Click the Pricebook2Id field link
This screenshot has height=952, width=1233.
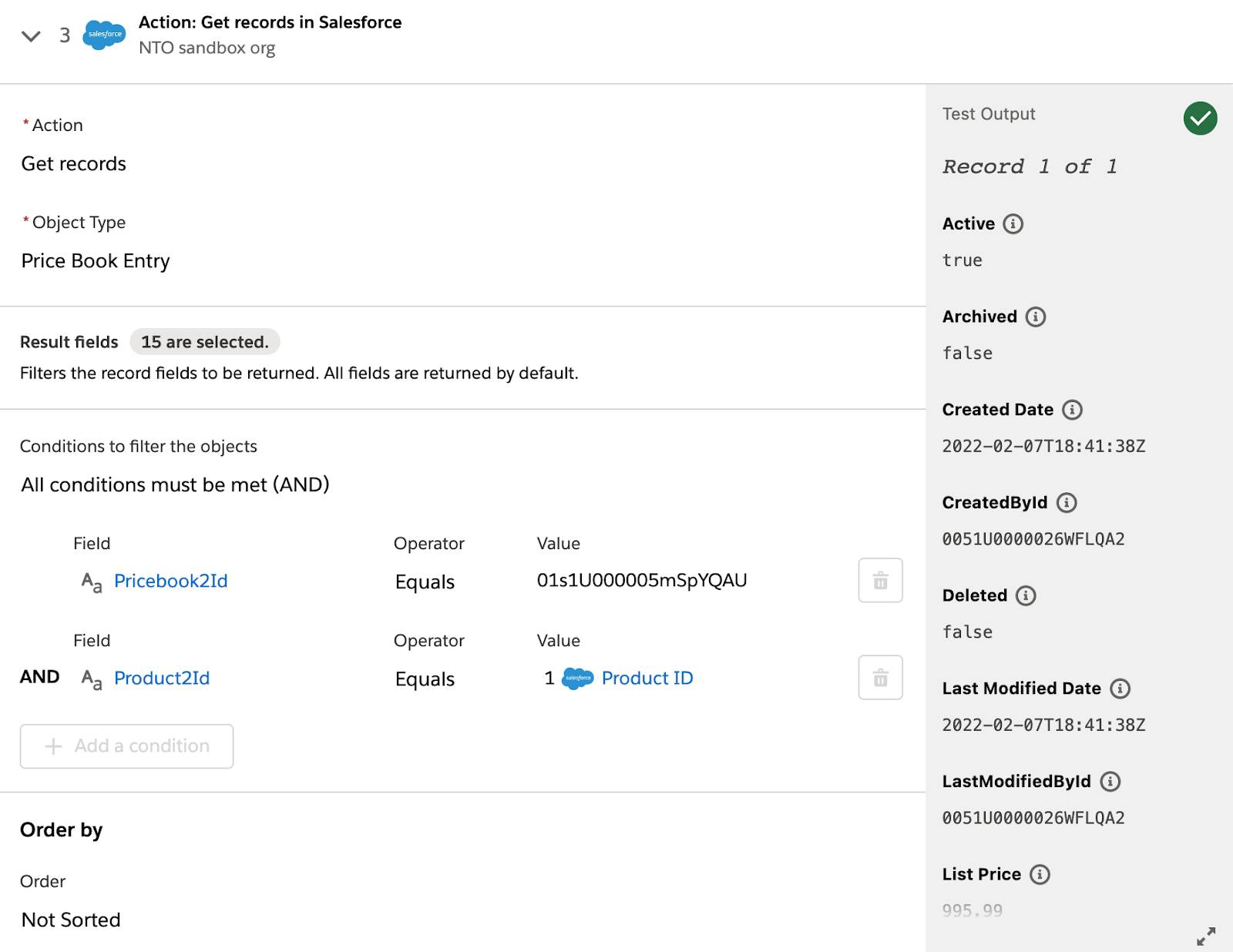click(x=170, y=581)
